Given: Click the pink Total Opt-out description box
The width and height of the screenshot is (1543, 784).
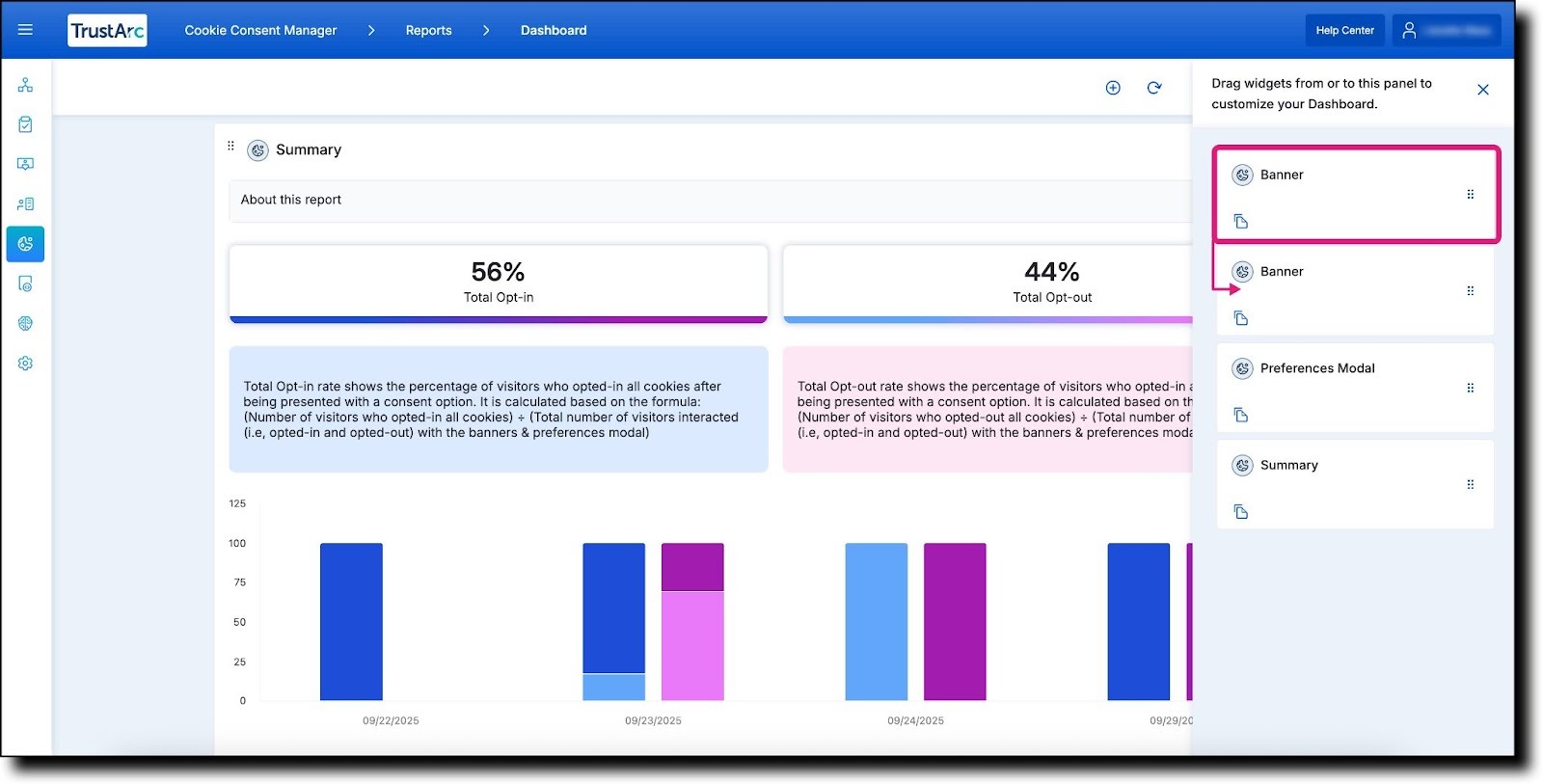Looking at the screenshot, I should click(x=988, y=410).
